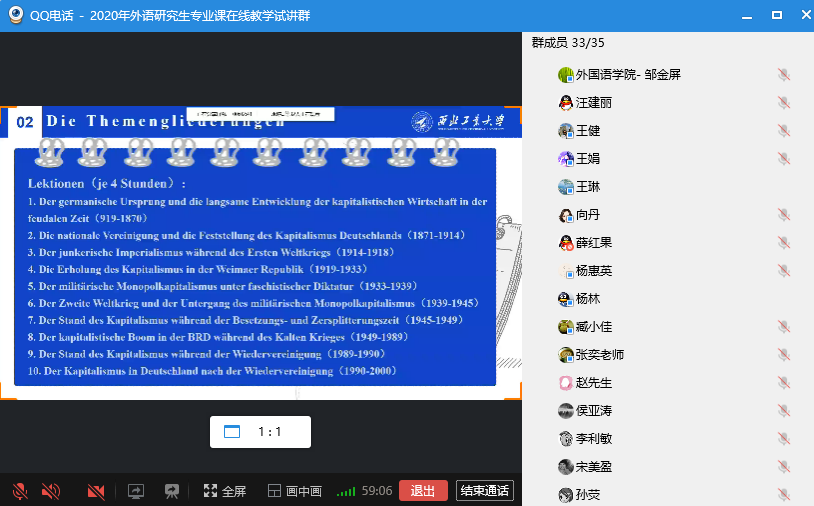Click 汪建丽's penguin avatar
Screen dimensions: 814x506
point(565,103)
